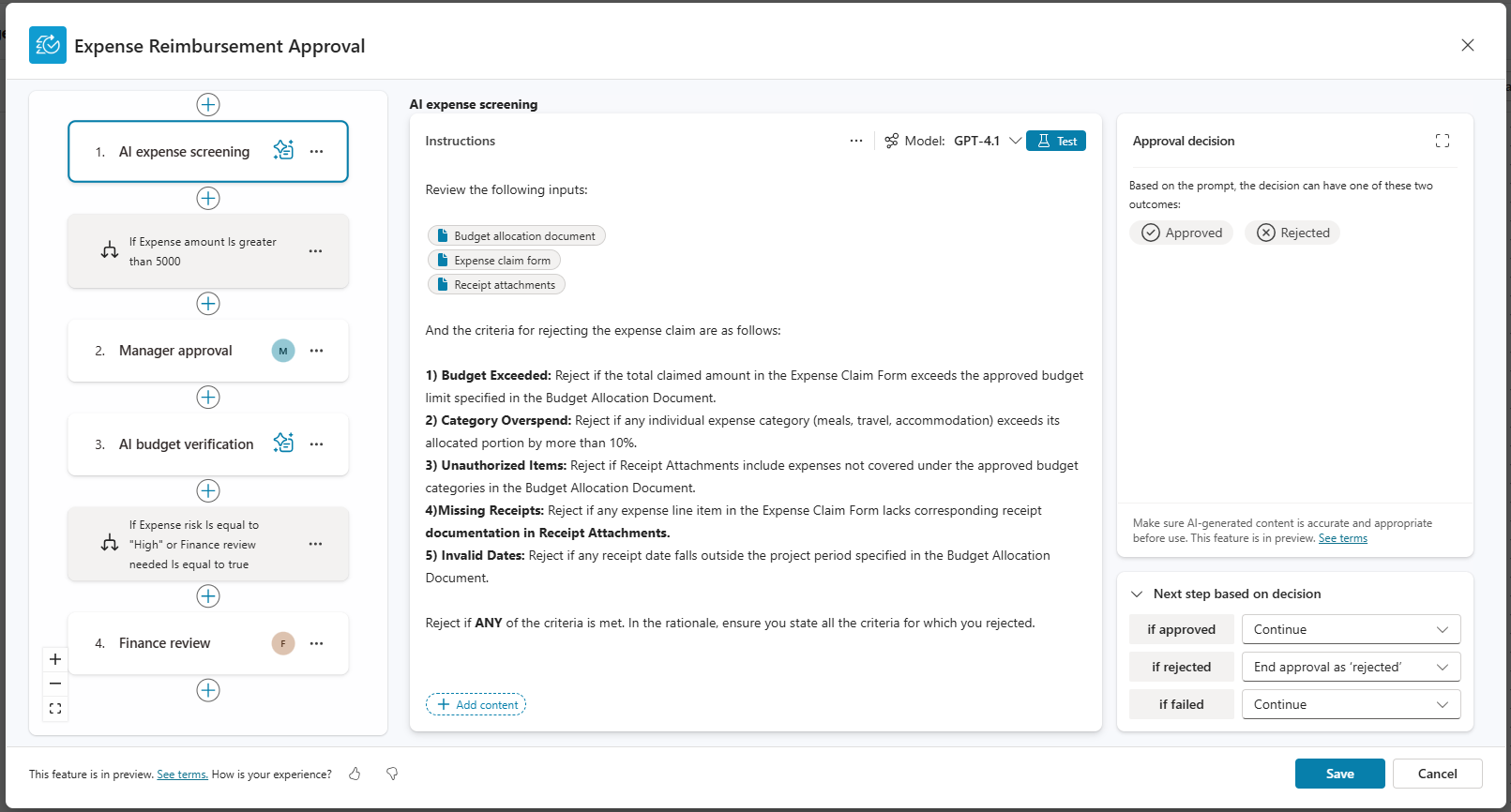The height and width of the screenshot is (812, 1511).
Task: Add step above AI expense screening
Action: pos(208,104)
